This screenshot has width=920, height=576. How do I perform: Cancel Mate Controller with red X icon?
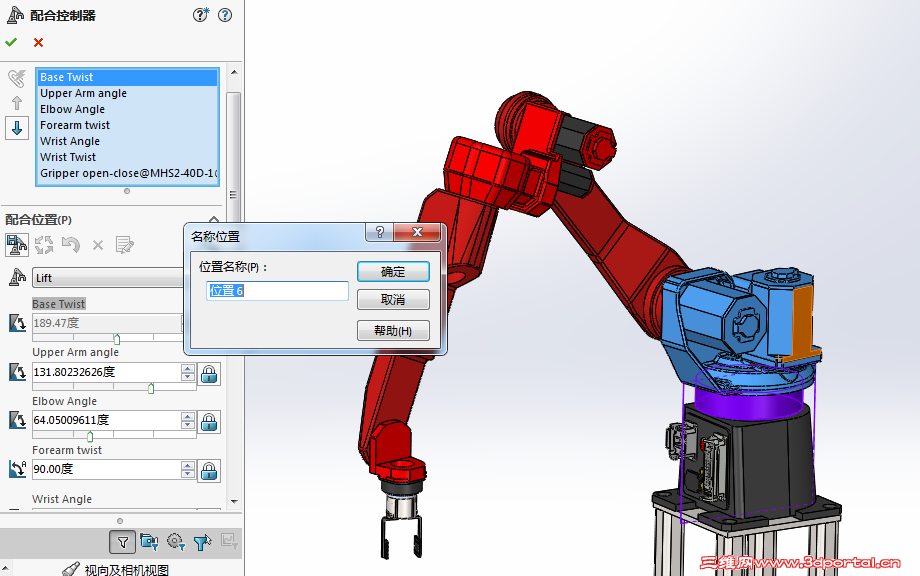38,42
